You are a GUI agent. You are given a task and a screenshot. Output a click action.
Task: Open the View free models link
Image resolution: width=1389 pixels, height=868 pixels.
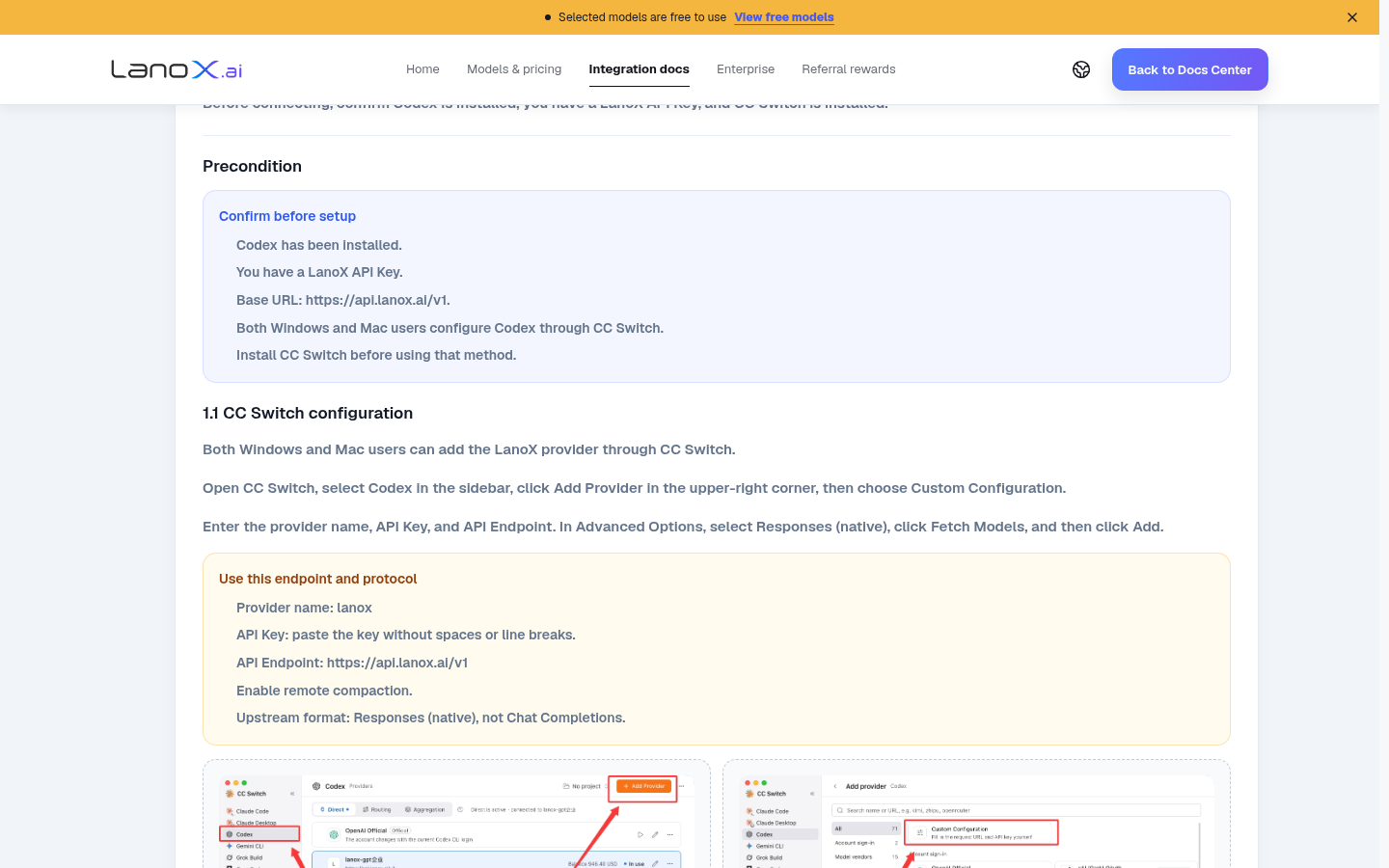pos(784,17)
